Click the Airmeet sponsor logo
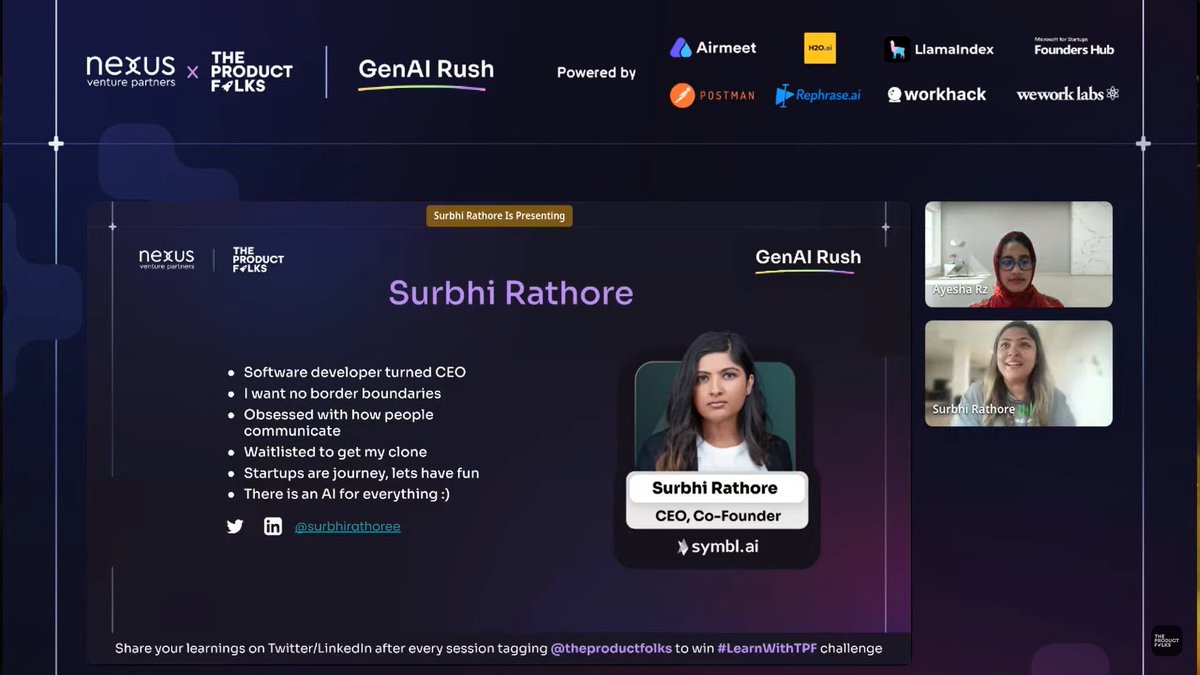Viewport: 1200px width, 675px height. [x=713, y=47]
